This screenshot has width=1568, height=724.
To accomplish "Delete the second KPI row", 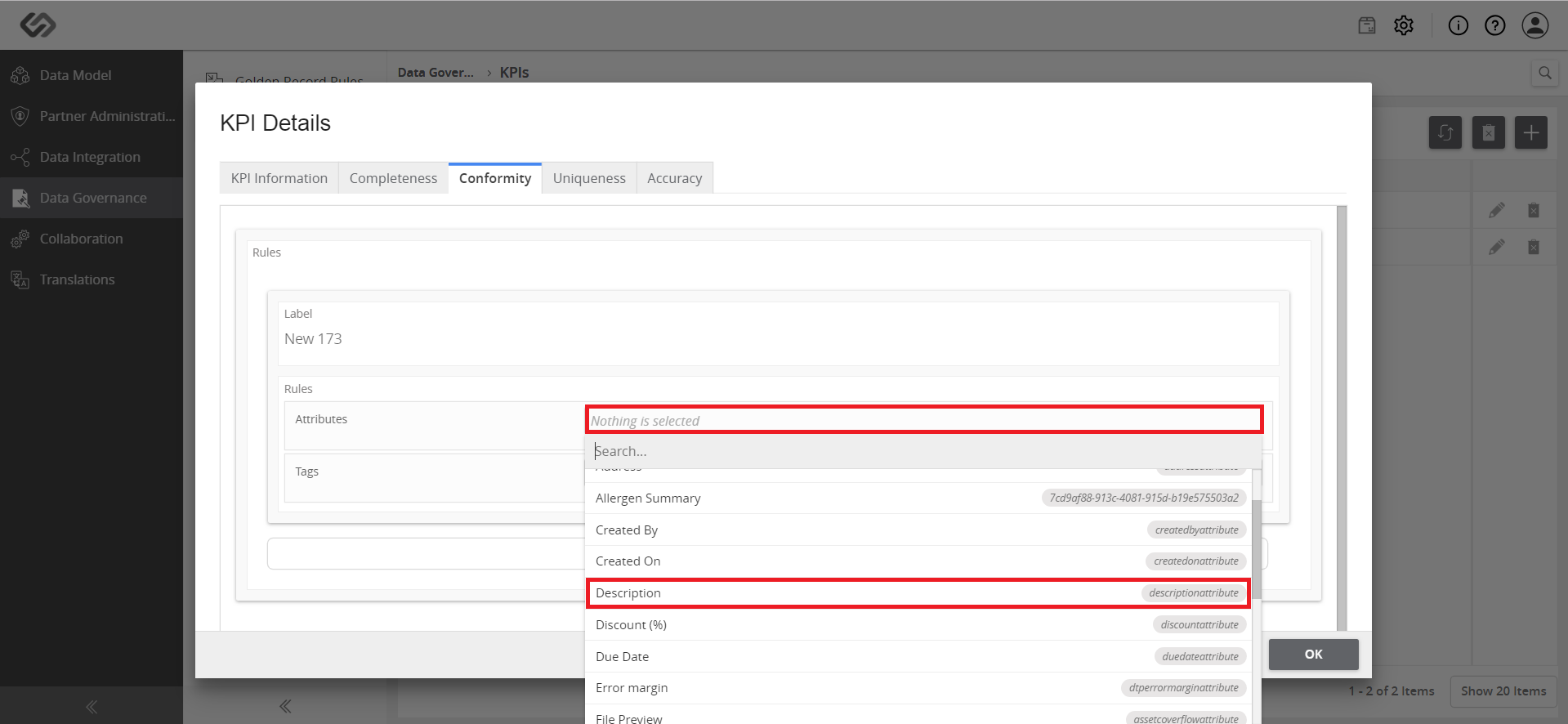I will click(x=1534, y=247).
